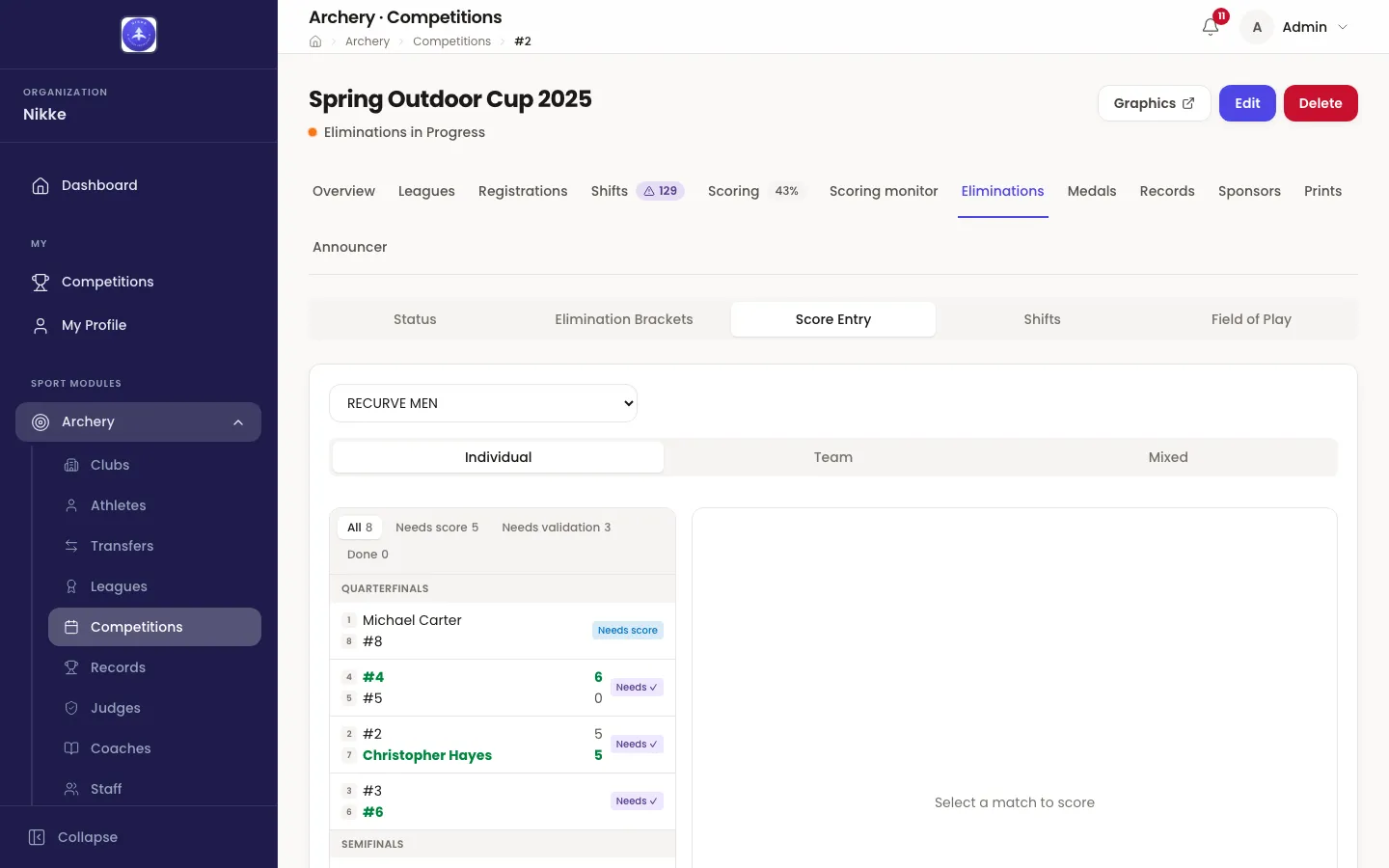
Task: Switch to the Medals tab
Action: pyautogui.click(x=1092, y=191)
